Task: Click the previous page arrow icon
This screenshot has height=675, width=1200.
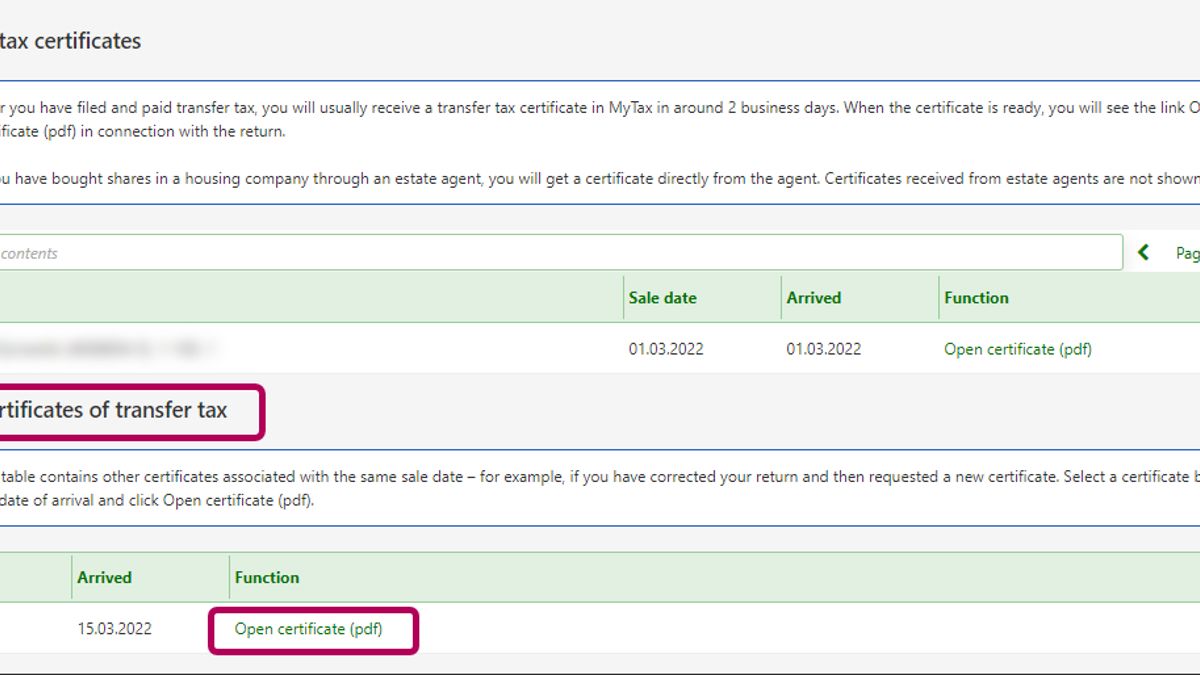Action: [1144, 253]
